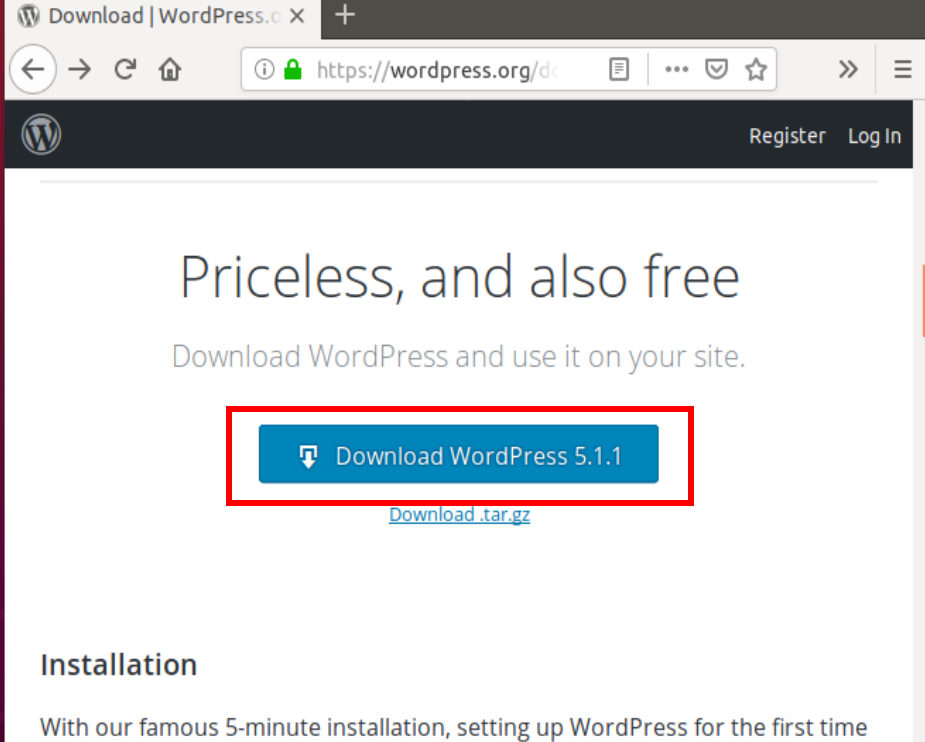Viewport: 925px width, 742px height.
Task: Select the Log In link
Action: point(874,136)
